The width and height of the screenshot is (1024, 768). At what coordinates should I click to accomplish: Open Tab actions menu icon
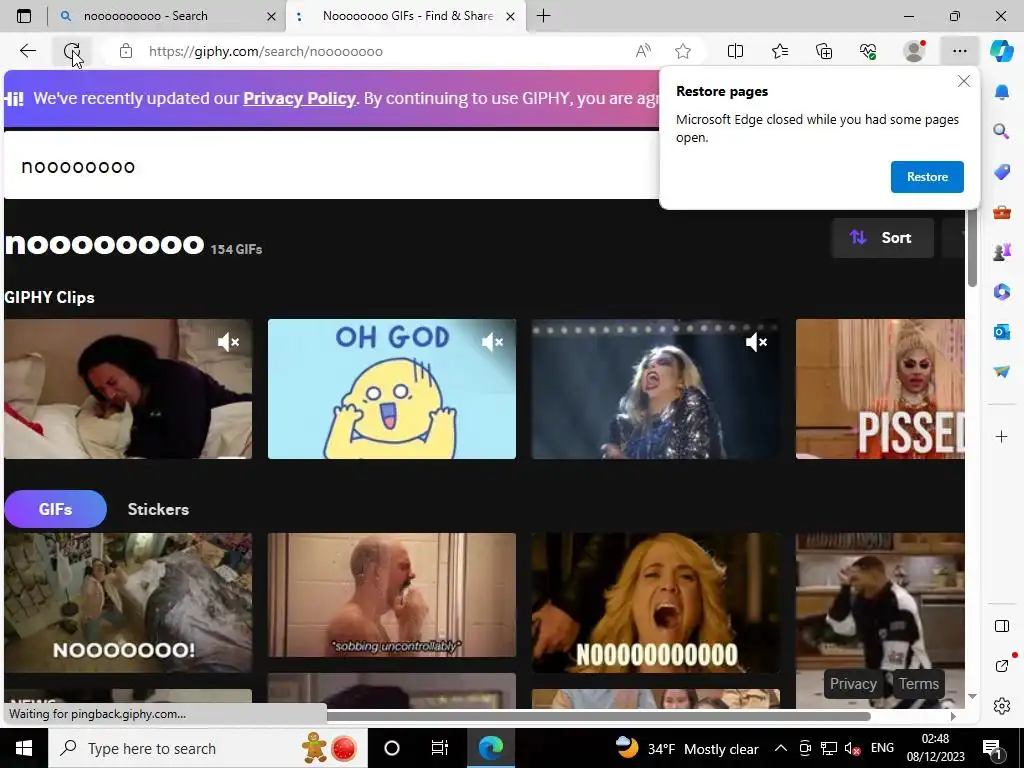pos(24,16)
